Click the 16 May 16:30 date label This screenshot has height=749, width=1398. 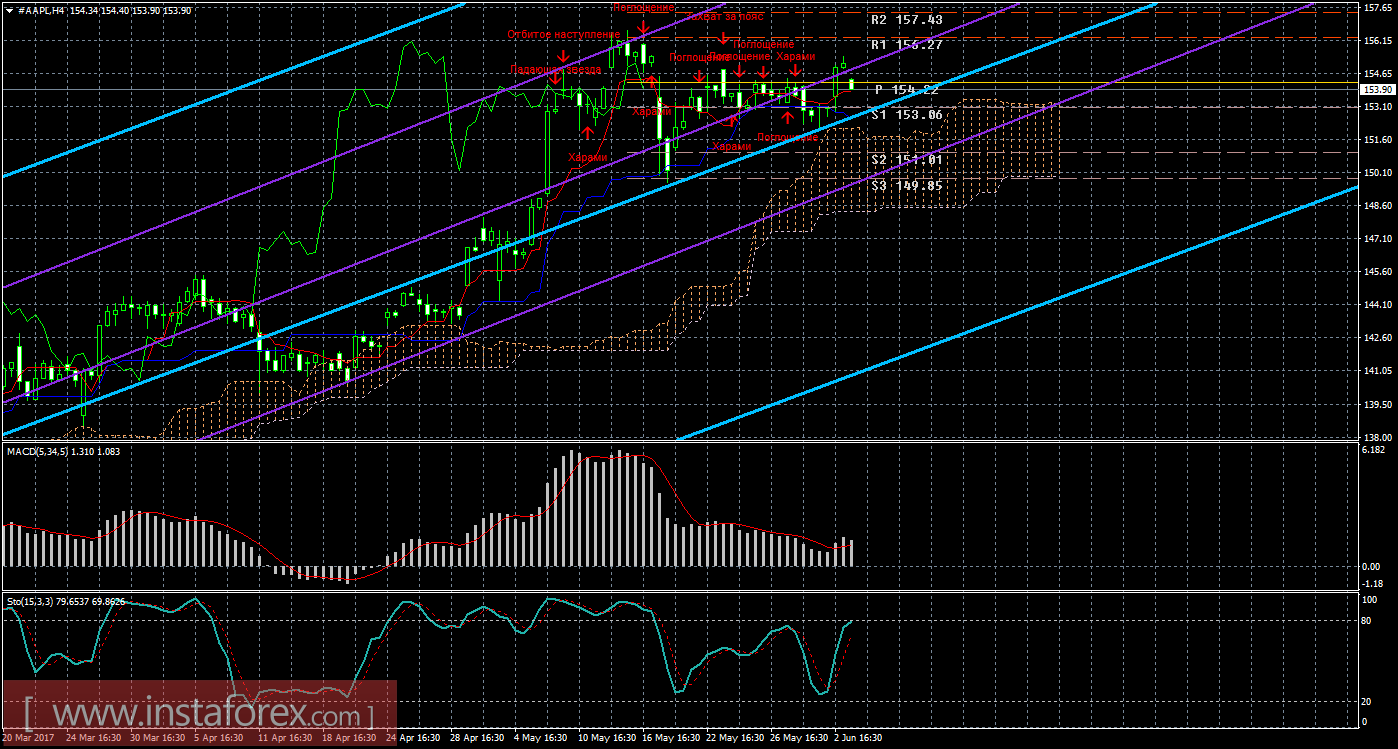tap(670, 739)
